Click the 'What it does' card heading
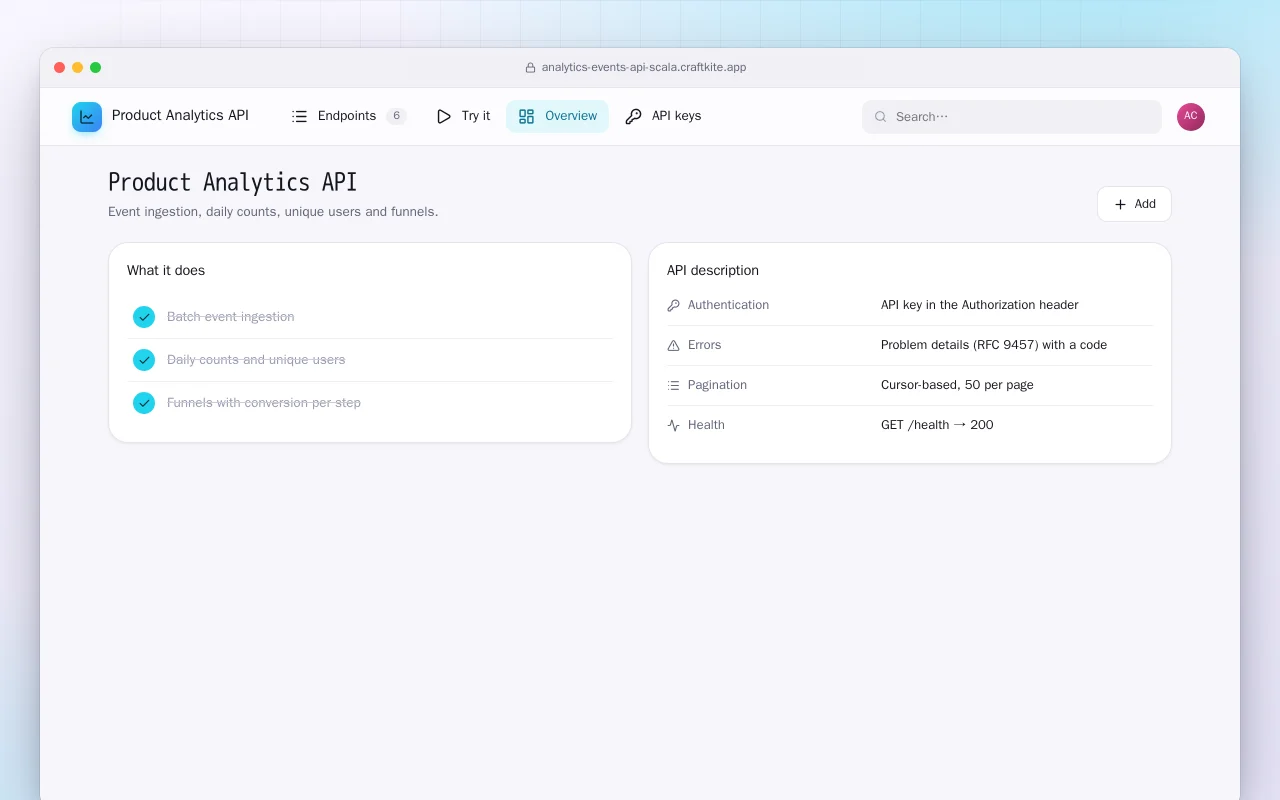Viewport: 1280px width, 800px height. pyautogui.click(x=166, y=271)
